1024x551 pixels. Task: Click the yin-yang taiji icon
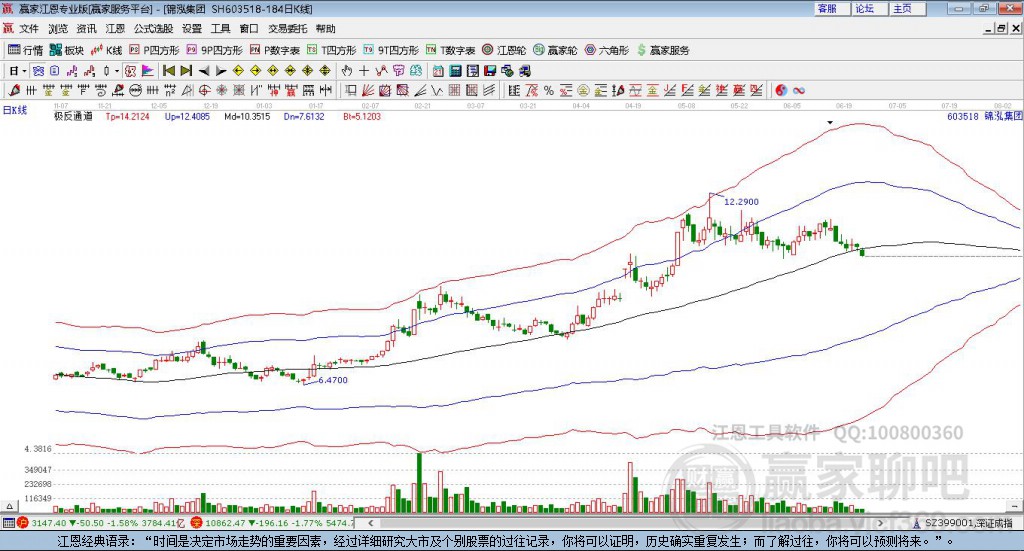pos(781,91)
